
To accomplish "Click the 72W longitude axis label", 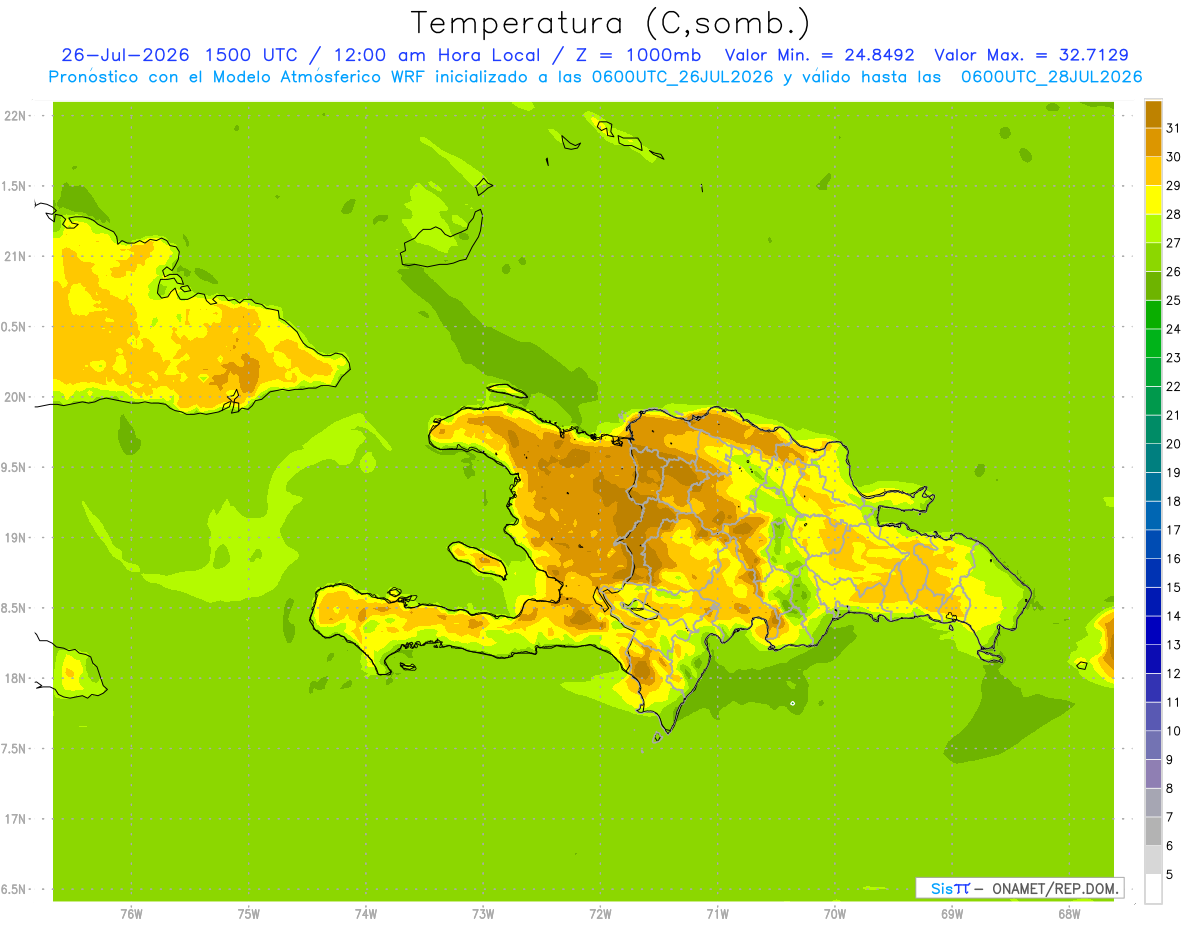I will point(600,913).
